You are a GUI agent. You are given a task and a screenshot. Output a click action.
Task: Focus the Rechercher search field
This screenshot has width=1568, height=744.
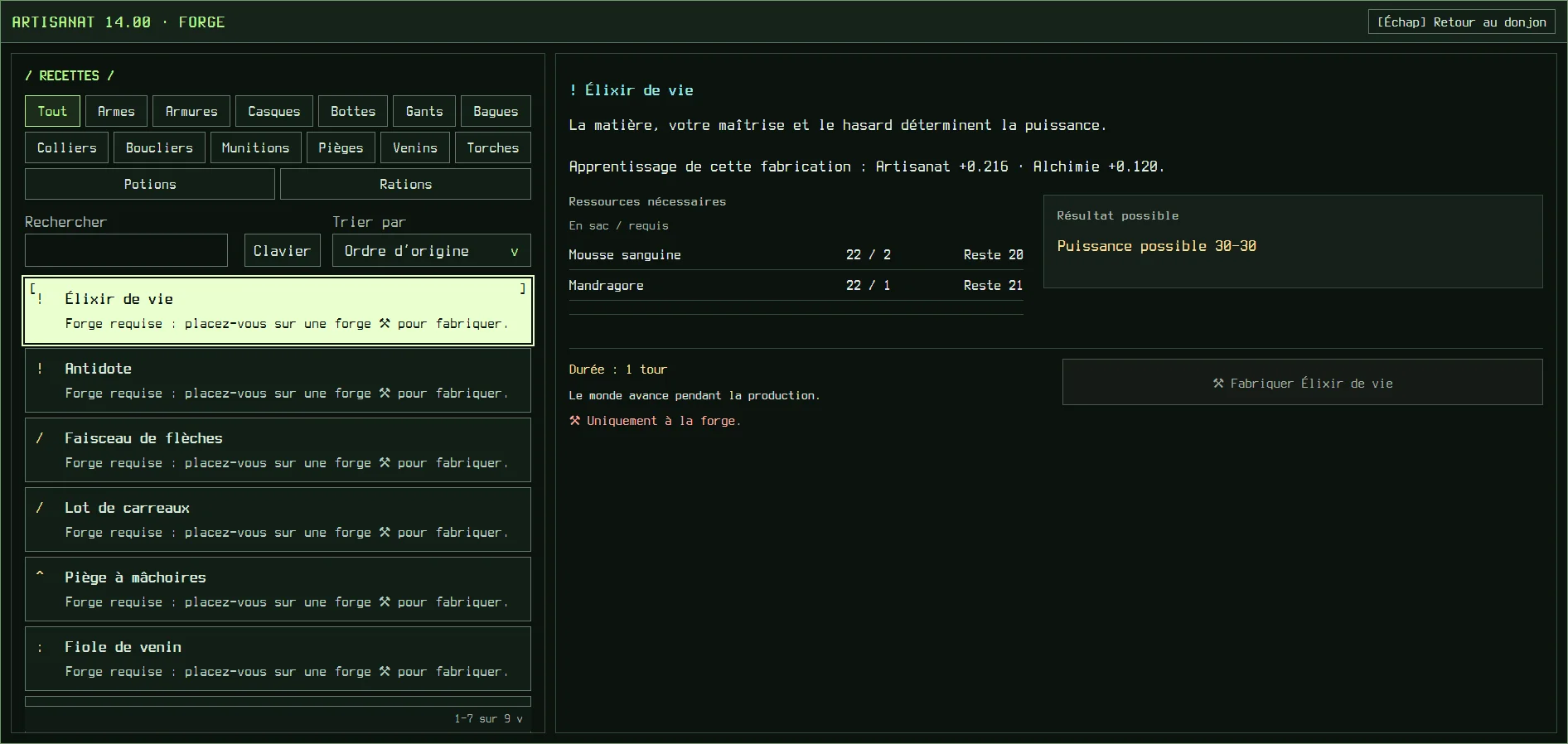126,250
